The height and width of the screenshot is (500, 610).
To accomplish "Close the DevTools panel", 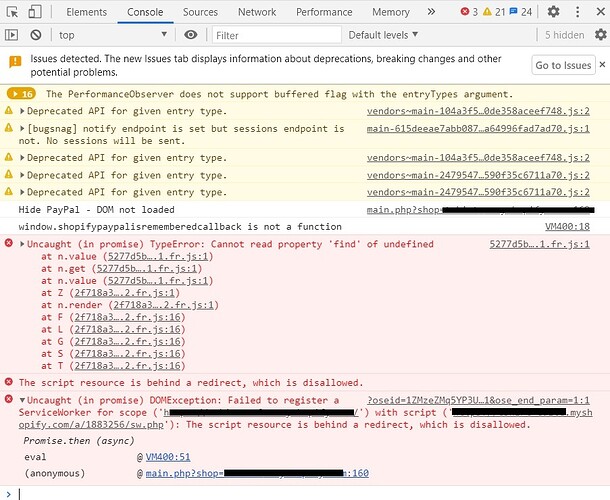I will (x=600, y=12).
